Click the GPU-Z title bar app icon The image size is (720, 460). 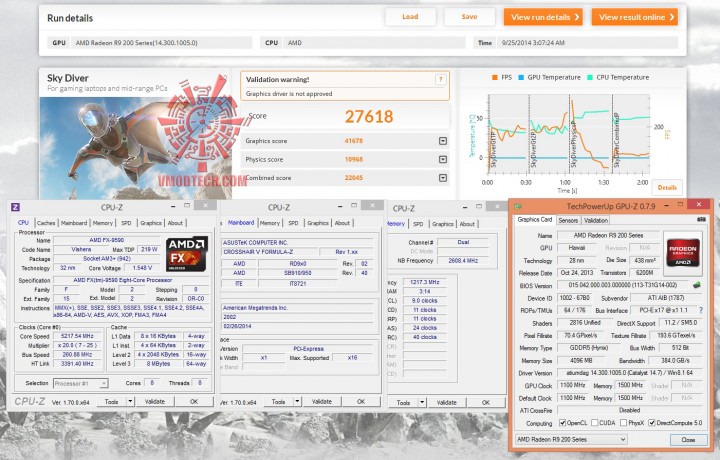tap(518, 206)
